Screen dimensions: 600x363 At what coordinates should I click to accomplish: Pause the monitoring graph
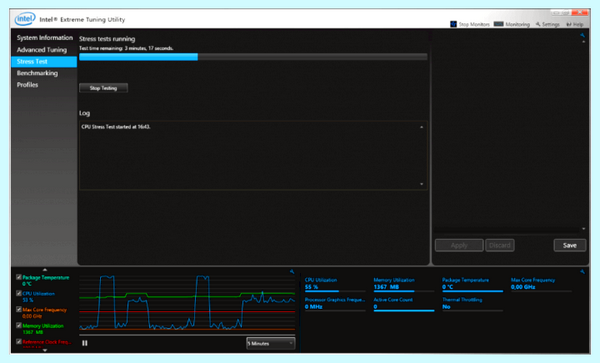tap(85, 343)
